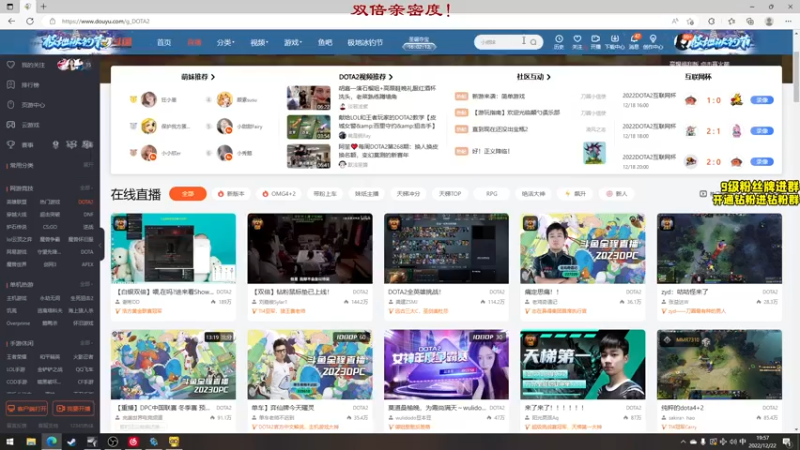The height and width of the screenshot is (450, 800).
Task: Open 女神年度皇霸赛 stream thumbnail
Action: pyautogui.click(x=446, y=364)
